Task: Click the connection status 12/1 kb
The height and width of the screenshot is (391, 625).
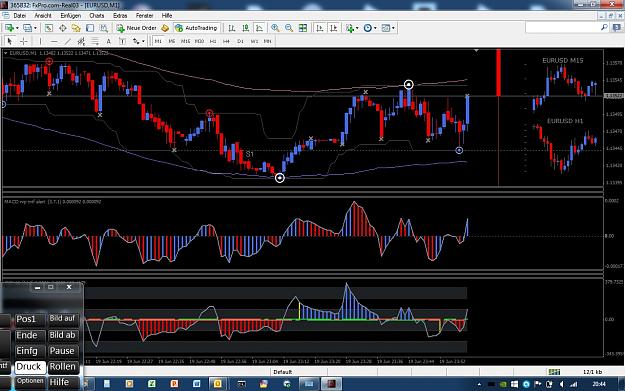Action: [x=592, y=372]
